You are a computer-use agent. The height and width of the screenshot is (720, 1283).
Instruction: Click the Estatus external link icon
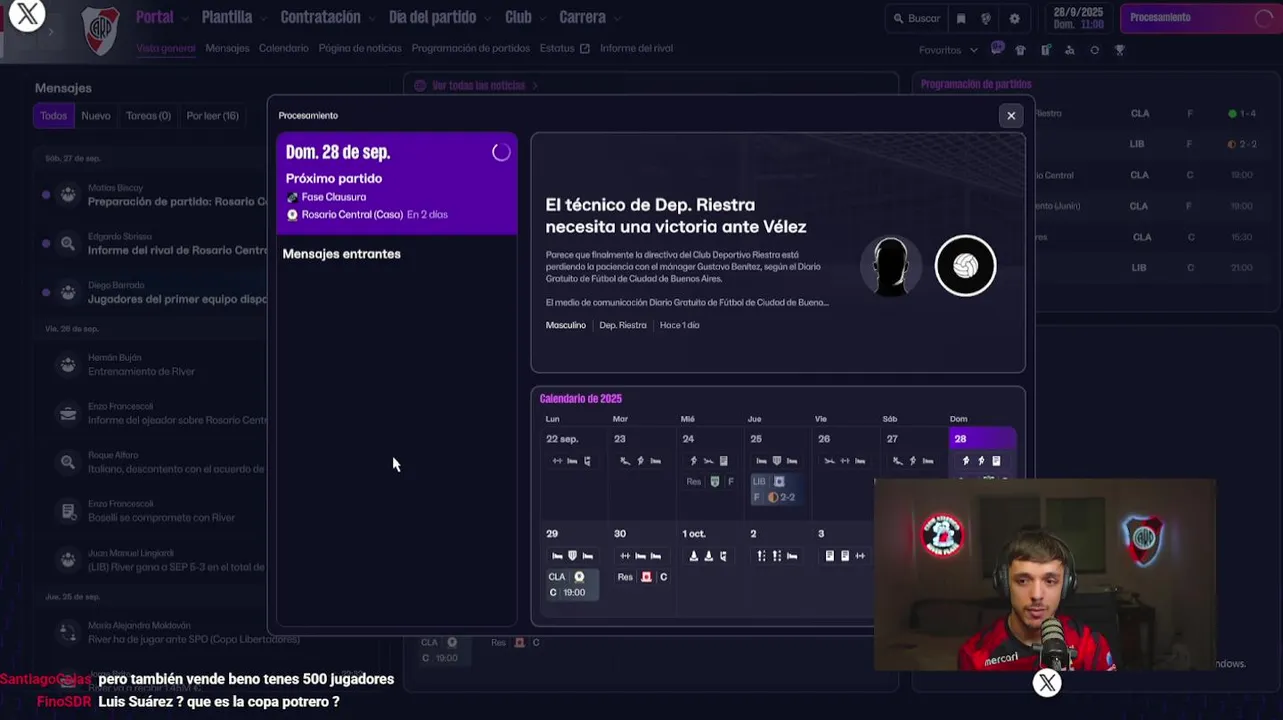[x=585, y=48]
